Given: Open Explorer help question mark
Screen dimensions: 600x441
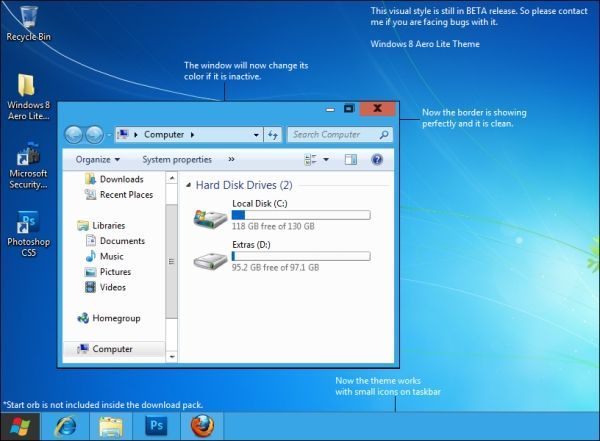Looking at the screenshot, I should point(377,160).
